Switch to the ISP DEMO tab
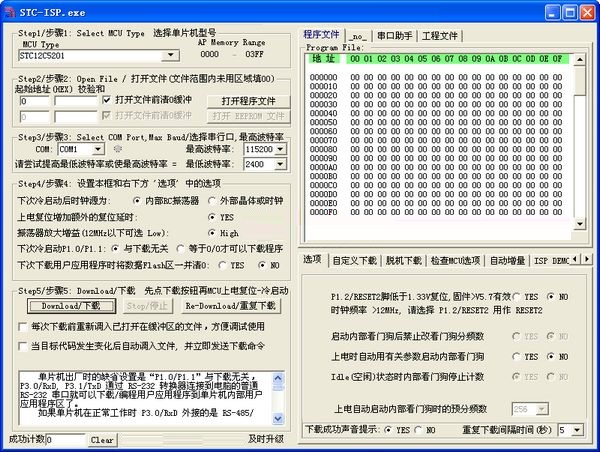600x452 pixels. pyautogui.click(x=551, y=261)
